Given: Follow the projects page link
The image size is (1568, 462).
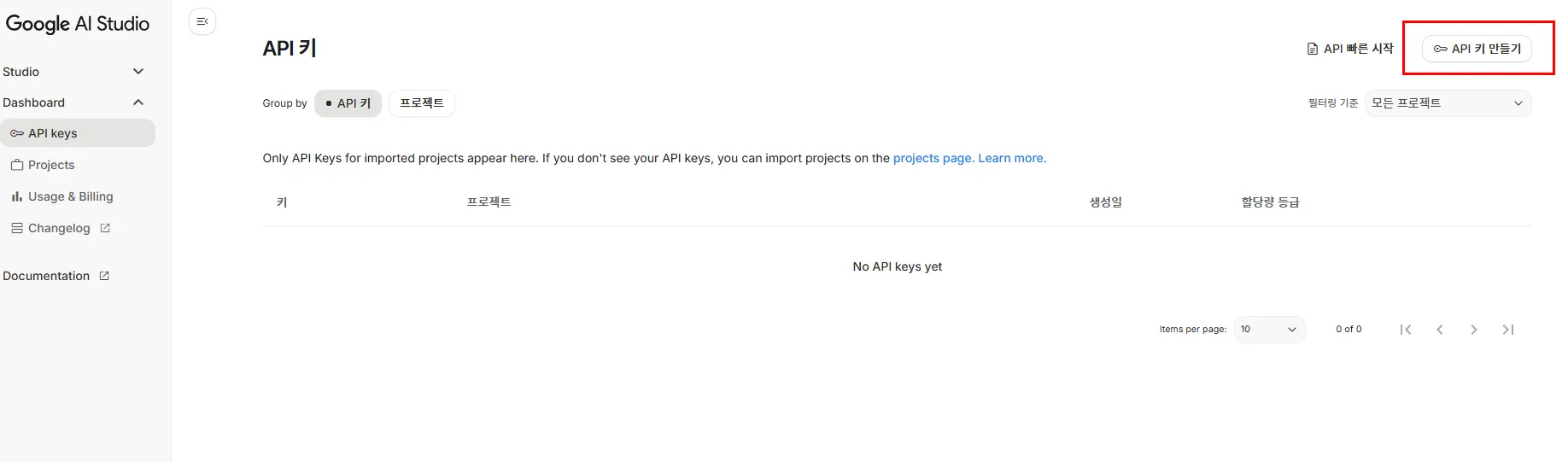Looking at the screenshot, I should 933,158.
